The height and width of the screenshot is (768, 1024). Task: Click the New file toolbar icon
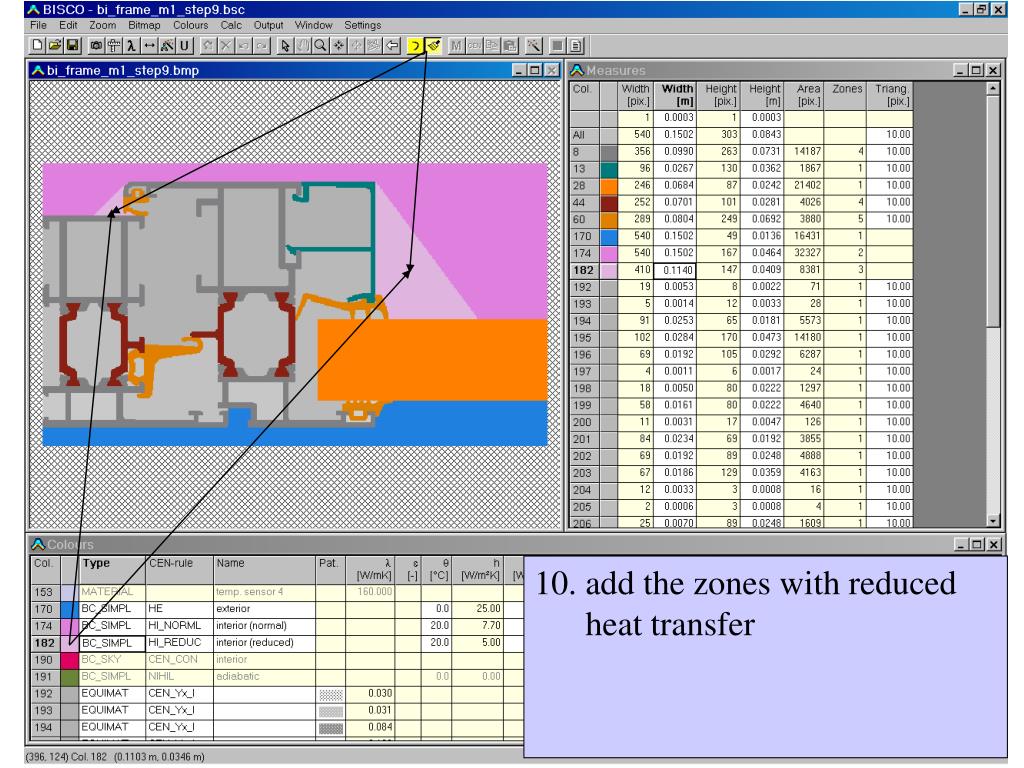pyautogui.click(x=37, y=46)
